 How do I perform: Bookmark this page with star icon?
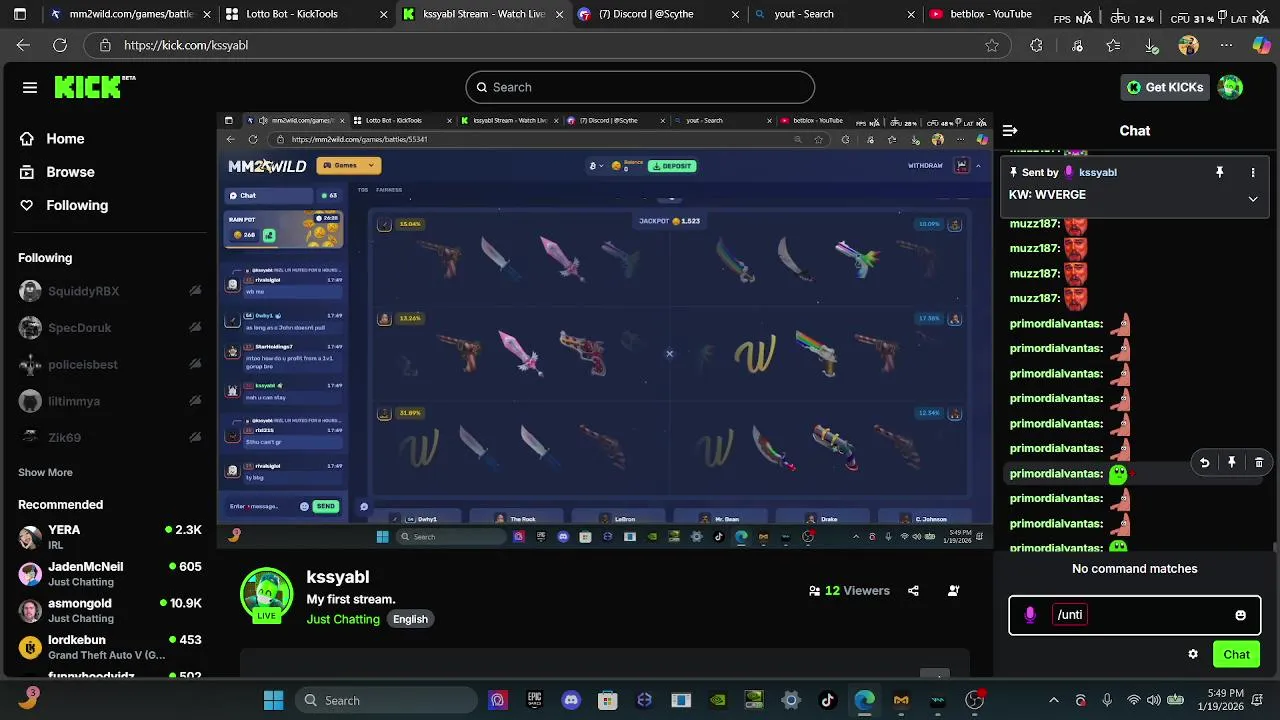992,45
